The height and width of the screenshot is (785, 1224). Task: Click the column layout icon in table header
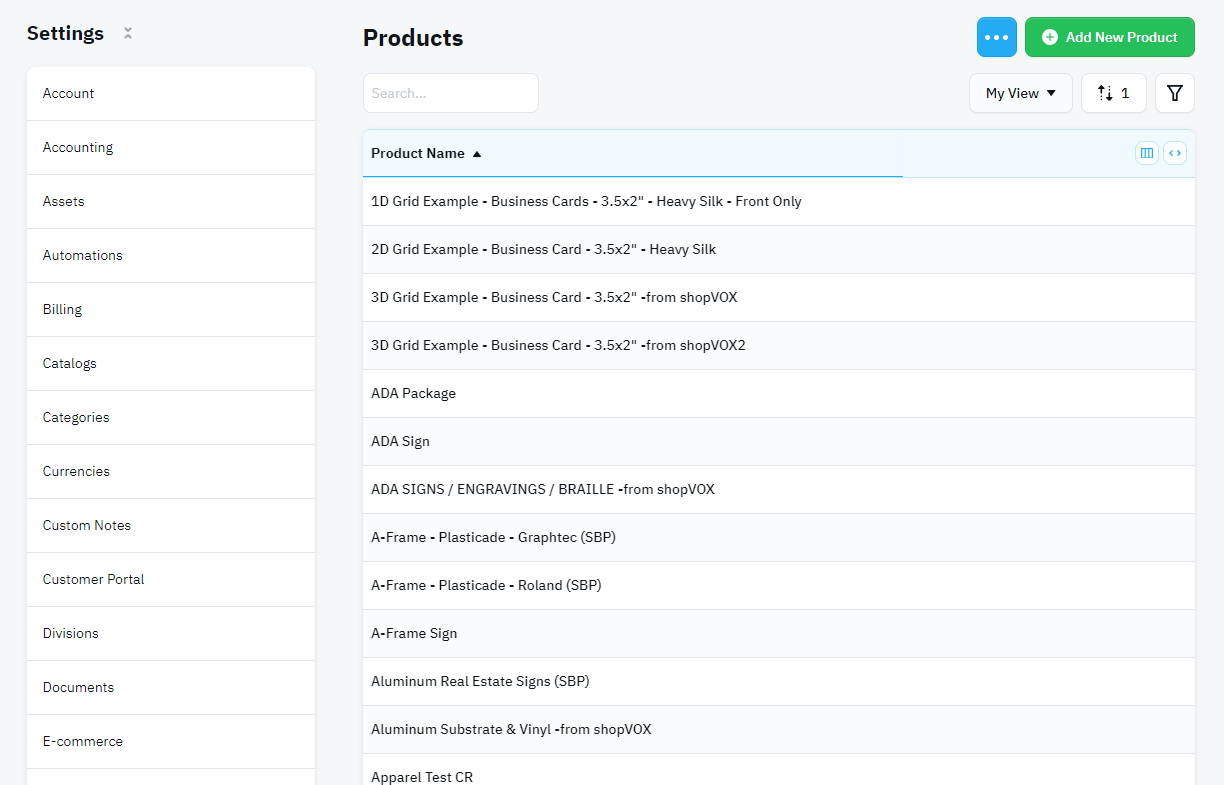(x=1146, y=152)
